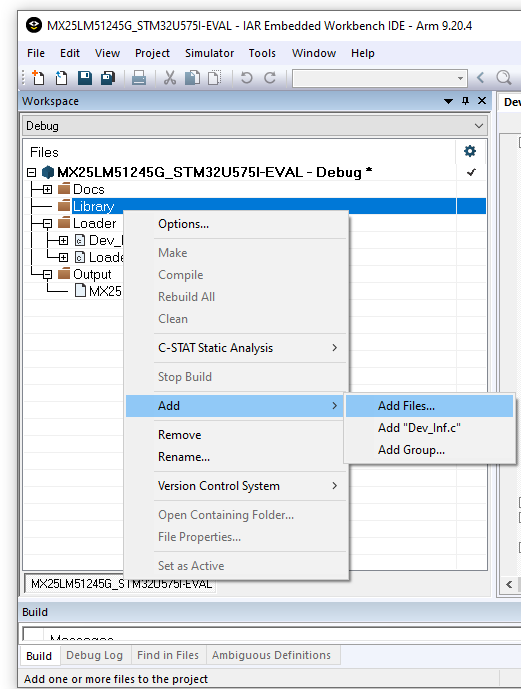
Task: Open the View menu
Action: (x=107, y=53)
